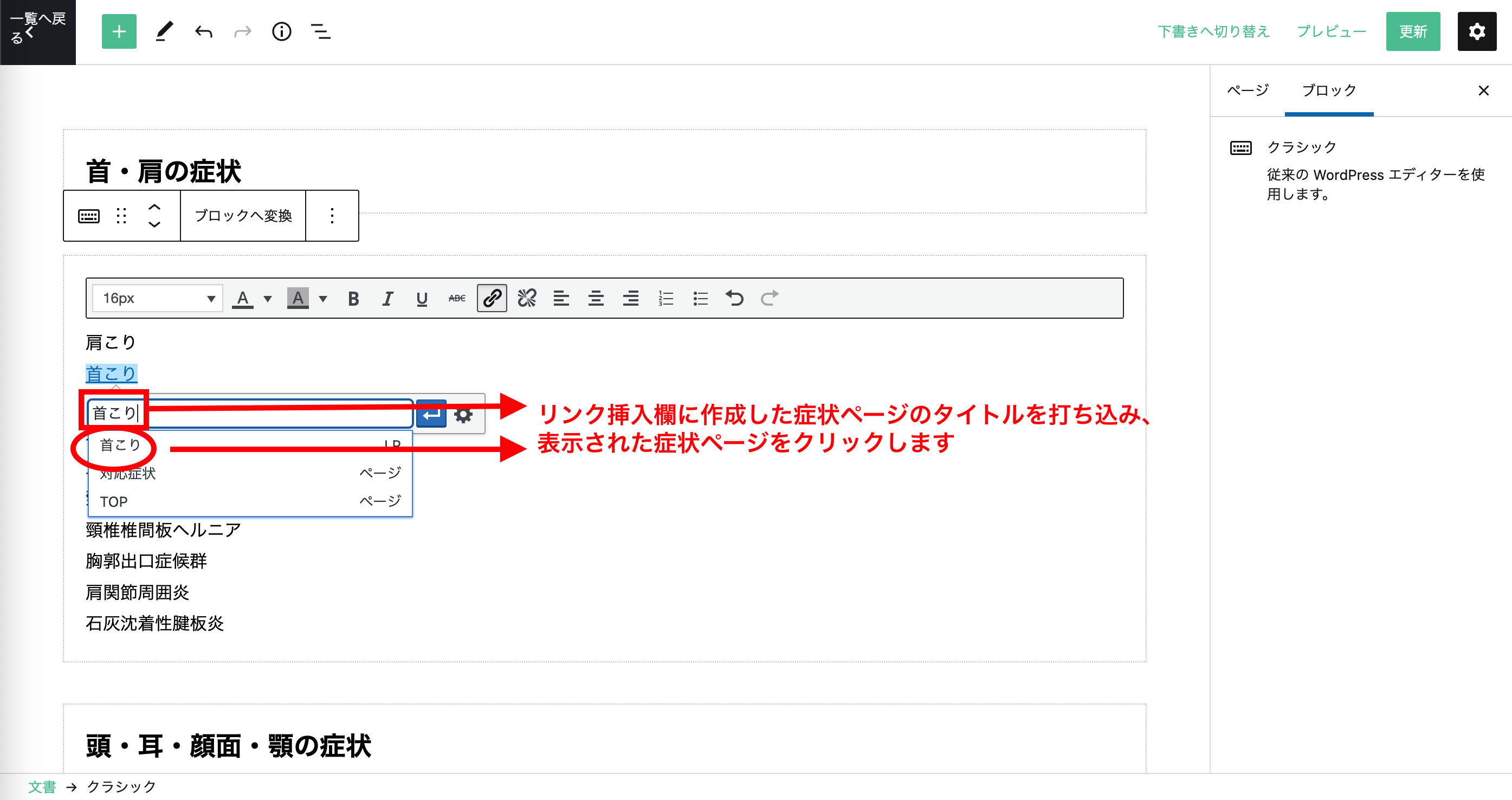Select 首こり suggestion in link results

[120, 445]
